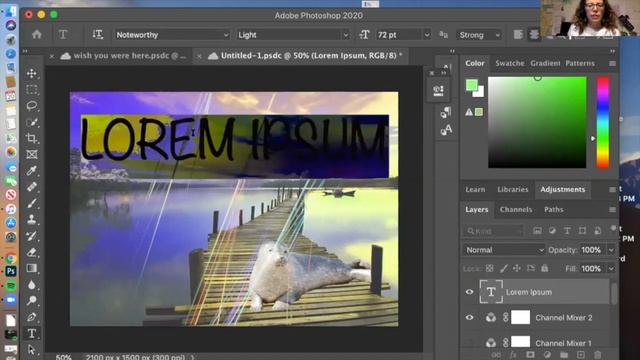Open the Color panel menu
Image resolution: width=640 pixels, height=360 pixels.
(x=612, y=63)
